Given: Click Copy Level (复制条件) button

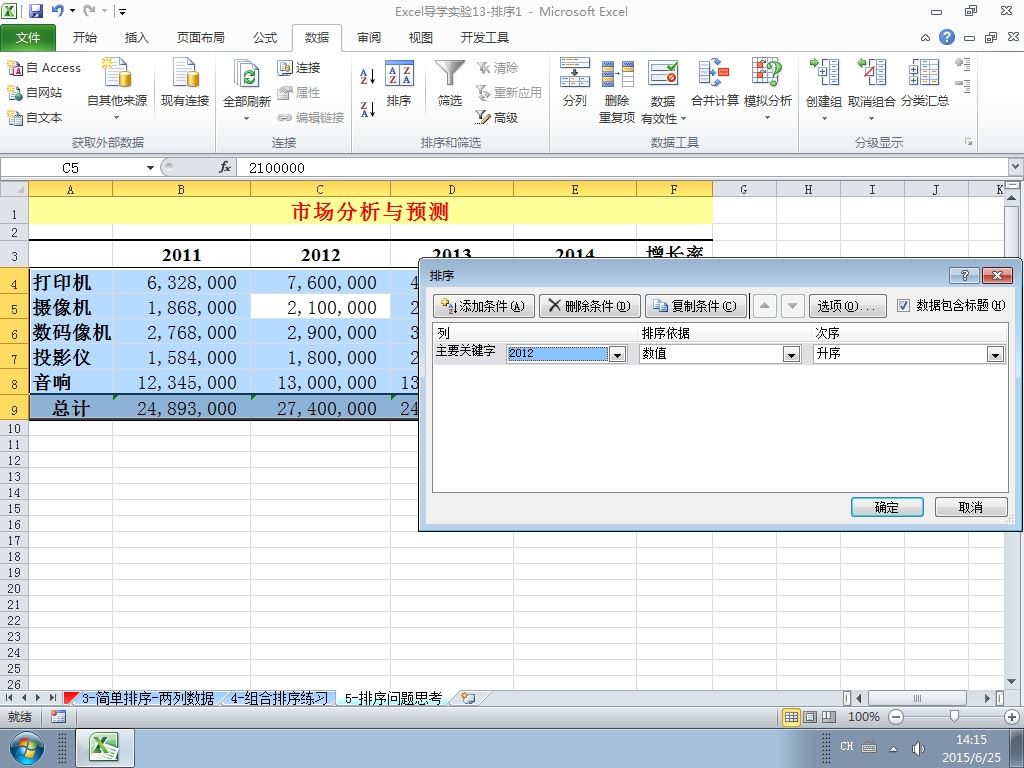Looking at the screenshot, I should (696, 306).
